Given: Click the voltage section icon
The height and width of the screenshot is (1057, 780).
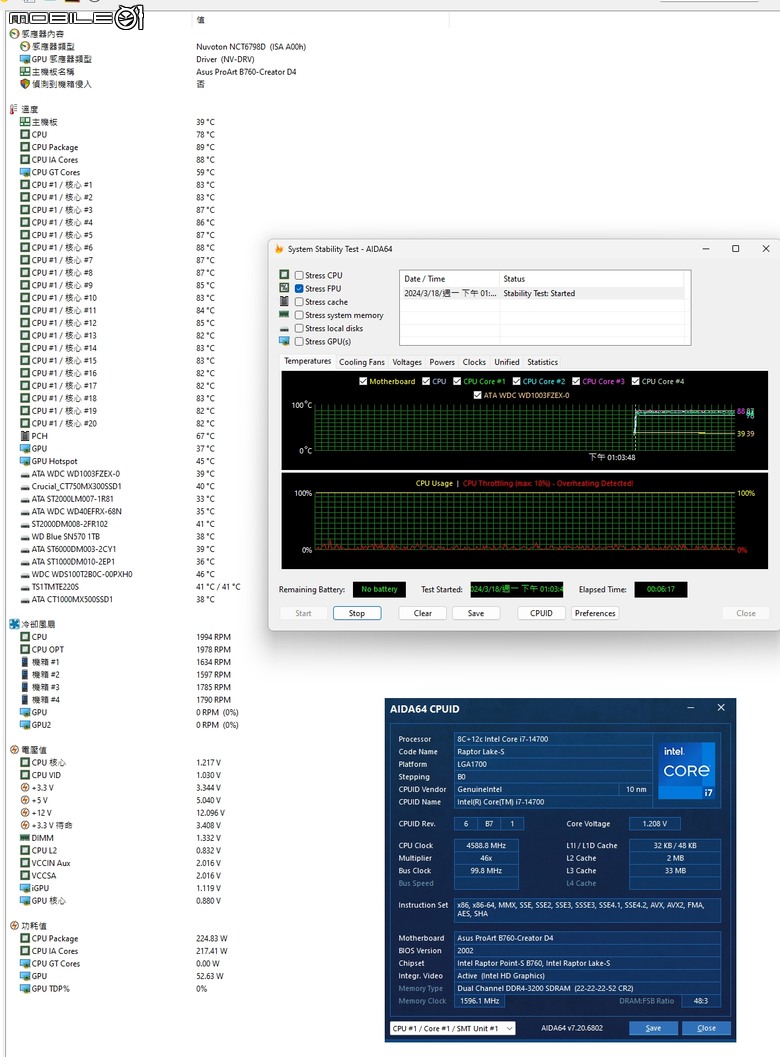Looking at the screenshot, I should [x=14, y=750].
